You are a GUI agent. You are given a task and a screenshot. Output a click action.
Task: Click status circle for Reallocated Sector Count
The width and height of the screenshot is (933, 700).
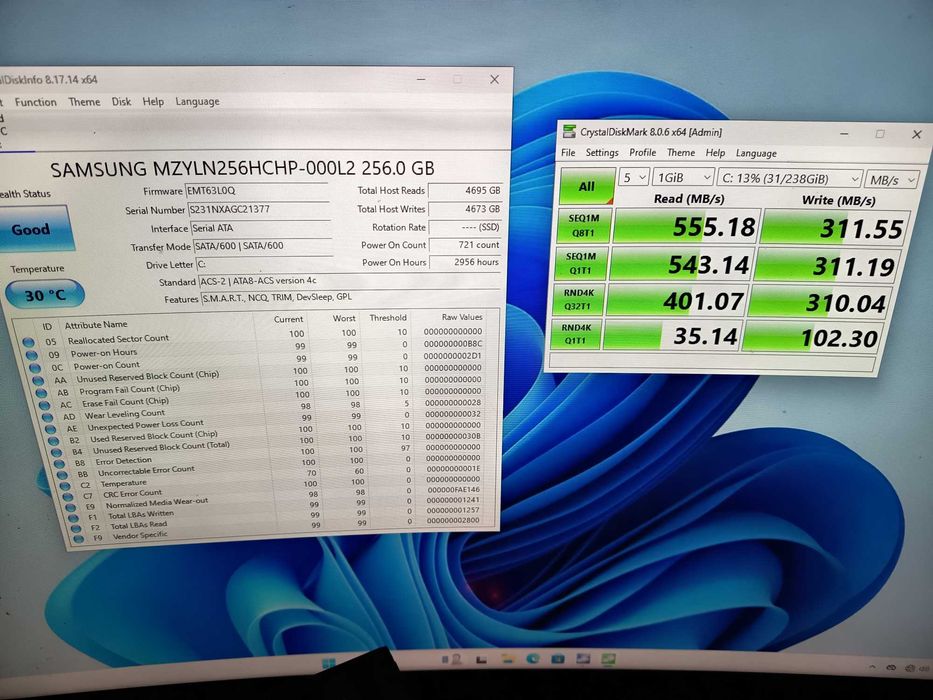click(28, 342)
